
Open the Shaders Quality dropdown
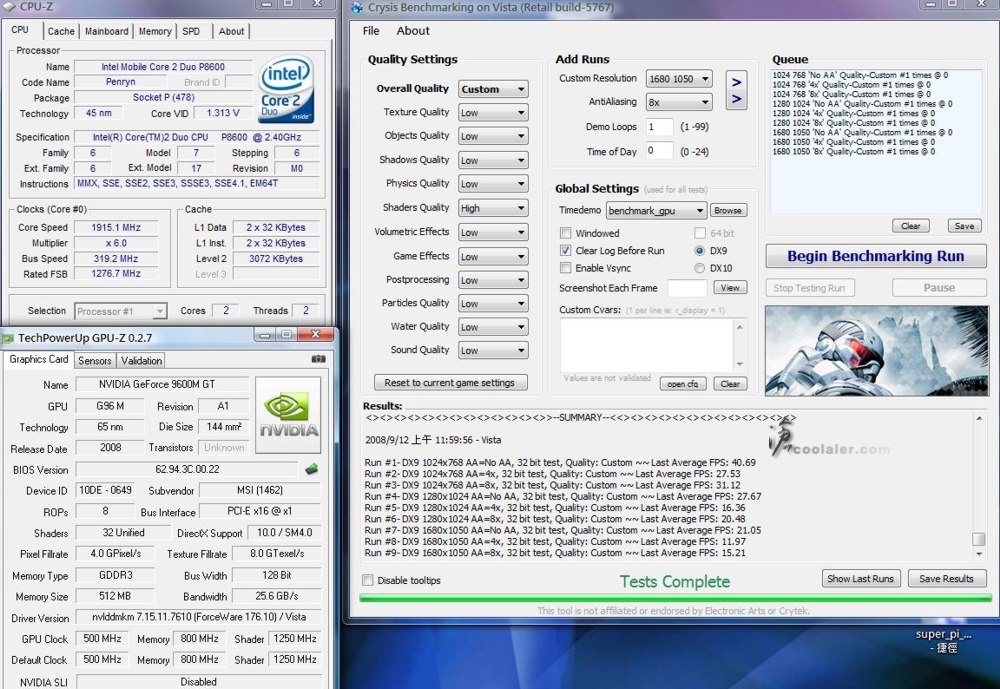pos(493,208)
